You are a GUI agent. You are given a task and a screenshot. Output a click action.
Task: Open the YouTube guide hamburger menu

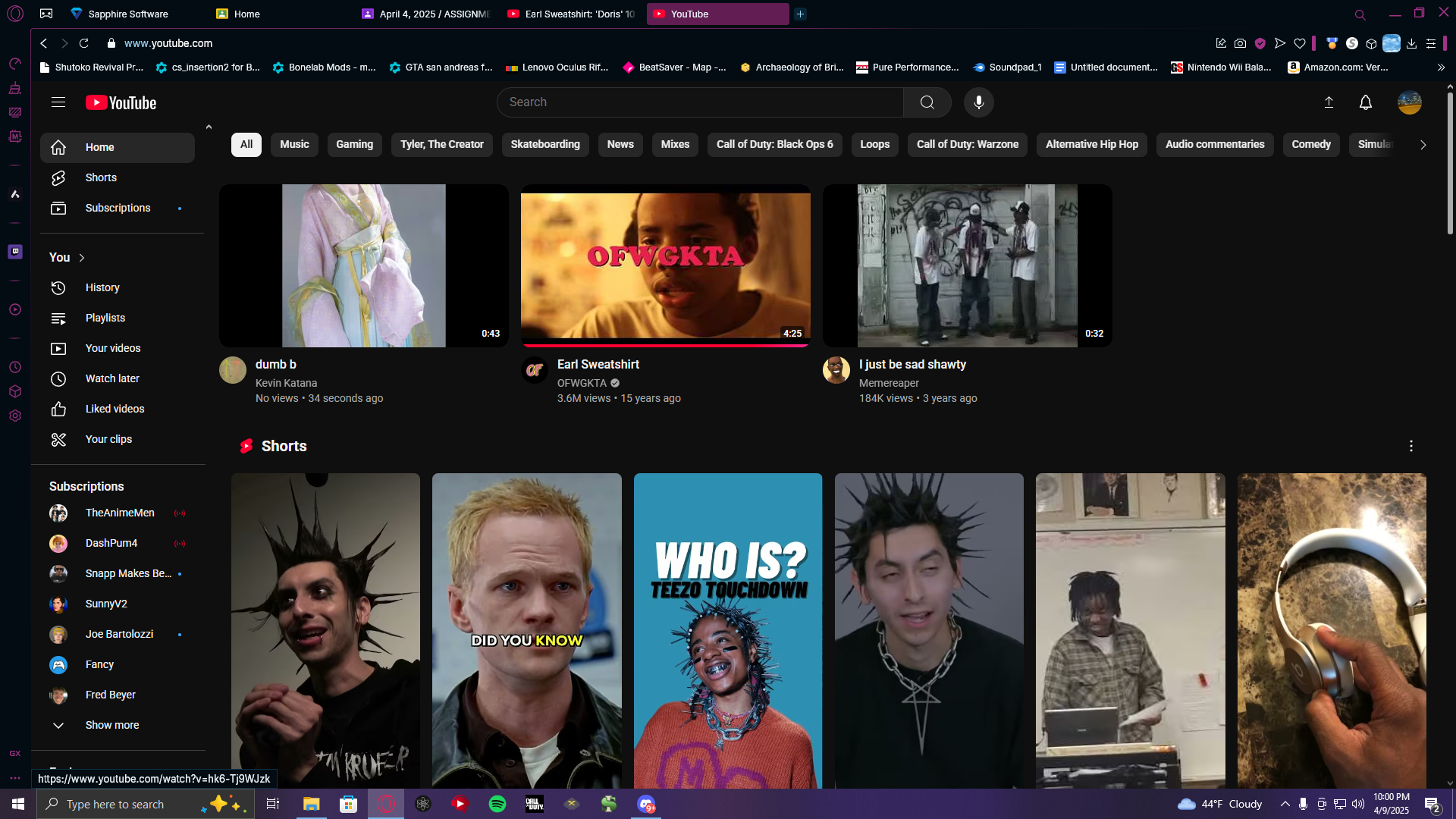pyautogui.click(x=58, y=102)
